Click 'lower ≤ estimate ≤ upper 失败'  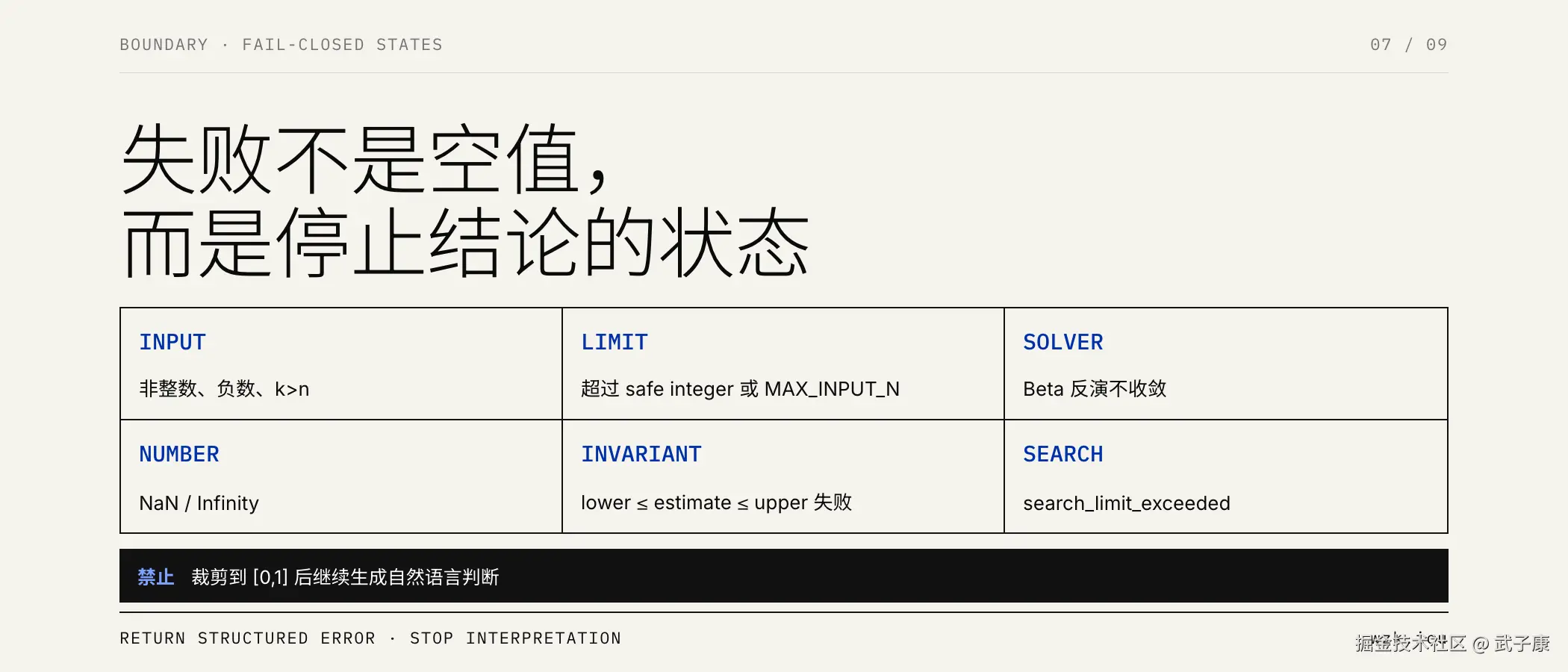(716, 503)
